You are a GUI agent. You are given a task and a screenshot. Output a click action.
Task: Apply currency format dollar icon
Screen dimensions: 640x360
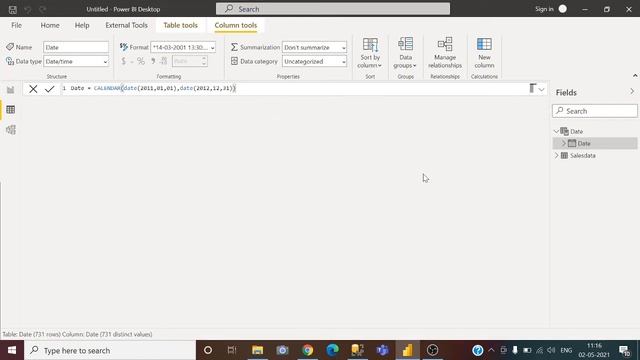coord(124,61)
